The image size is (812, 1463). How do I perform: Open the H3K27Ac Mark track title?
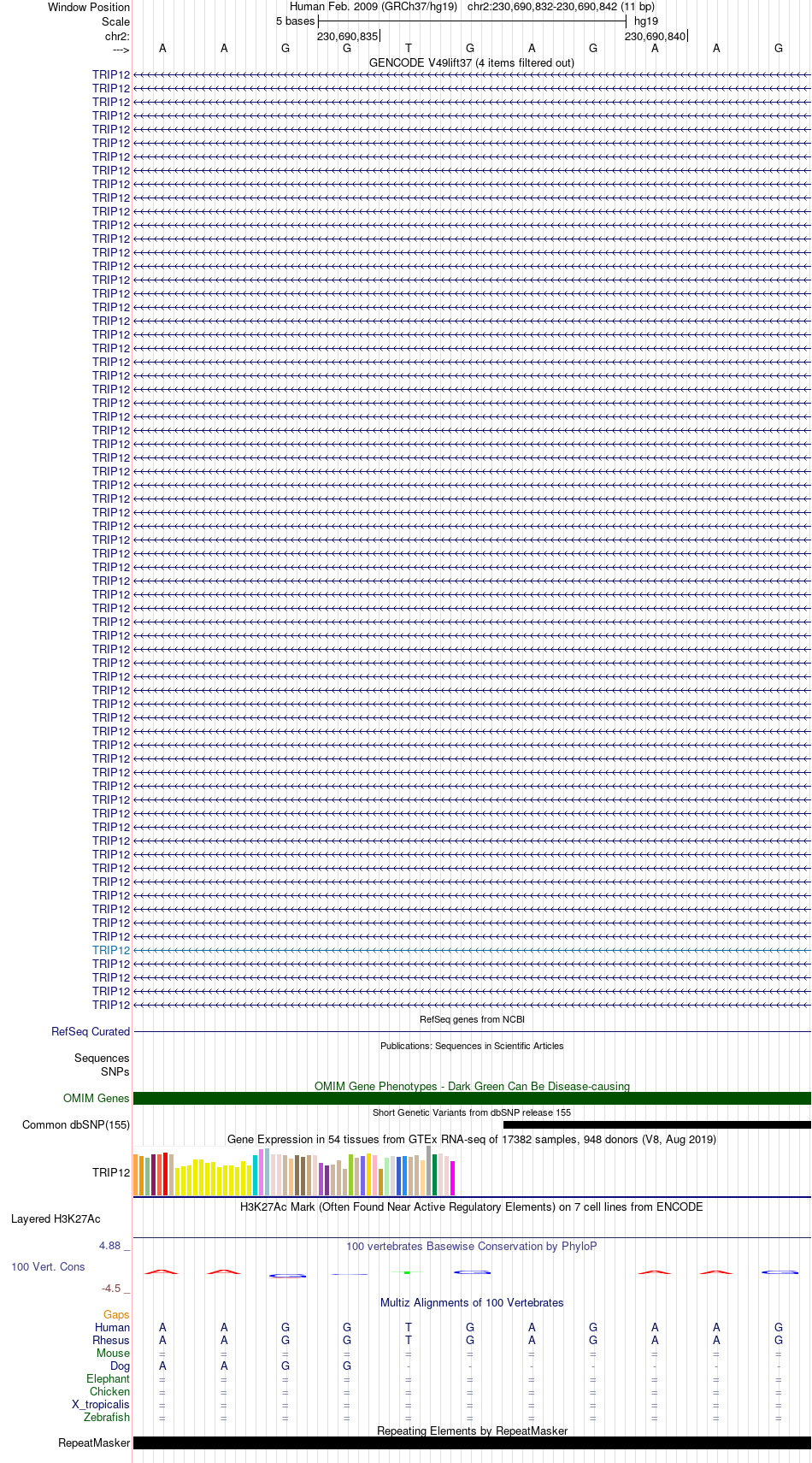(x=472, y=1207)
